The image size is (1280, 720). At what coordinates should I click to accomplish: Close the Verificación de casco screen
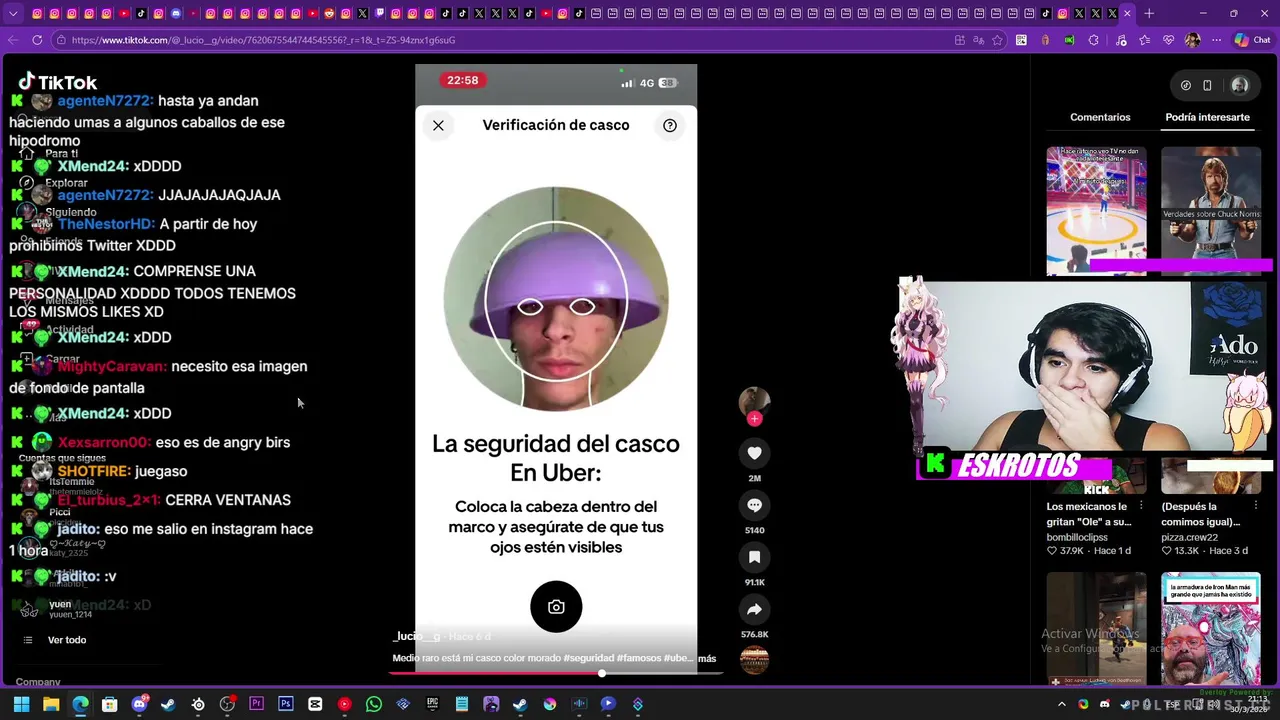(438, 125)
